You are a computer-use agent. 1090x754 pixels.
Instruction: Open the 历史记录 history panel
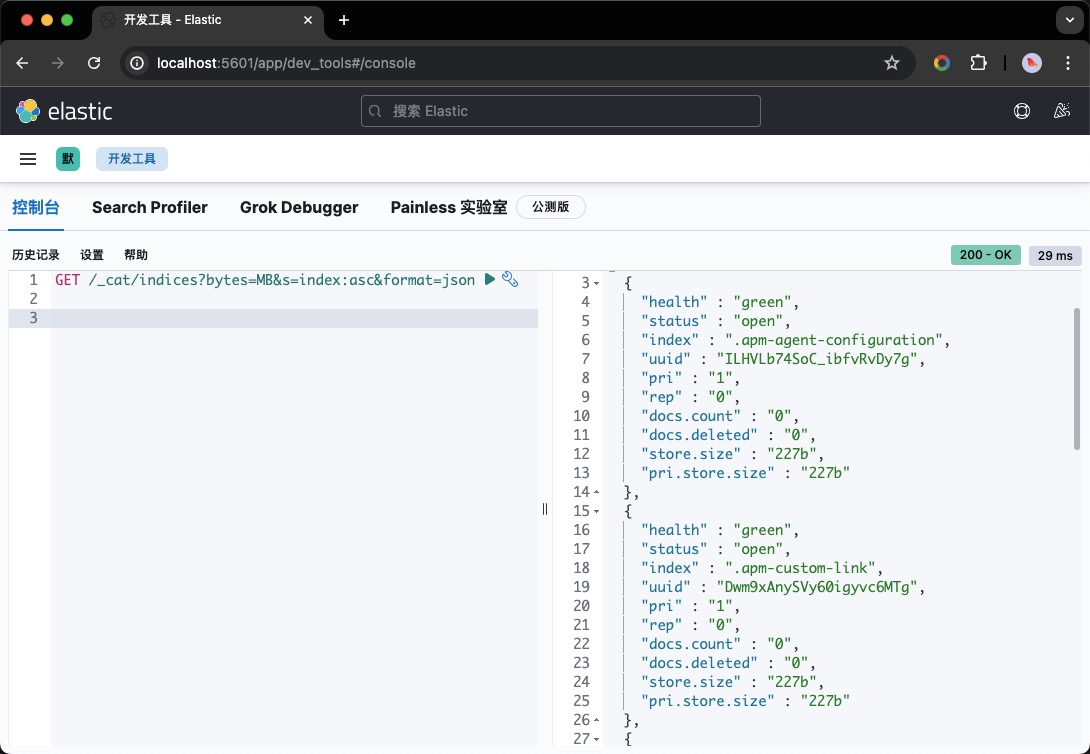pyautogui.click(x=35, y=254)
